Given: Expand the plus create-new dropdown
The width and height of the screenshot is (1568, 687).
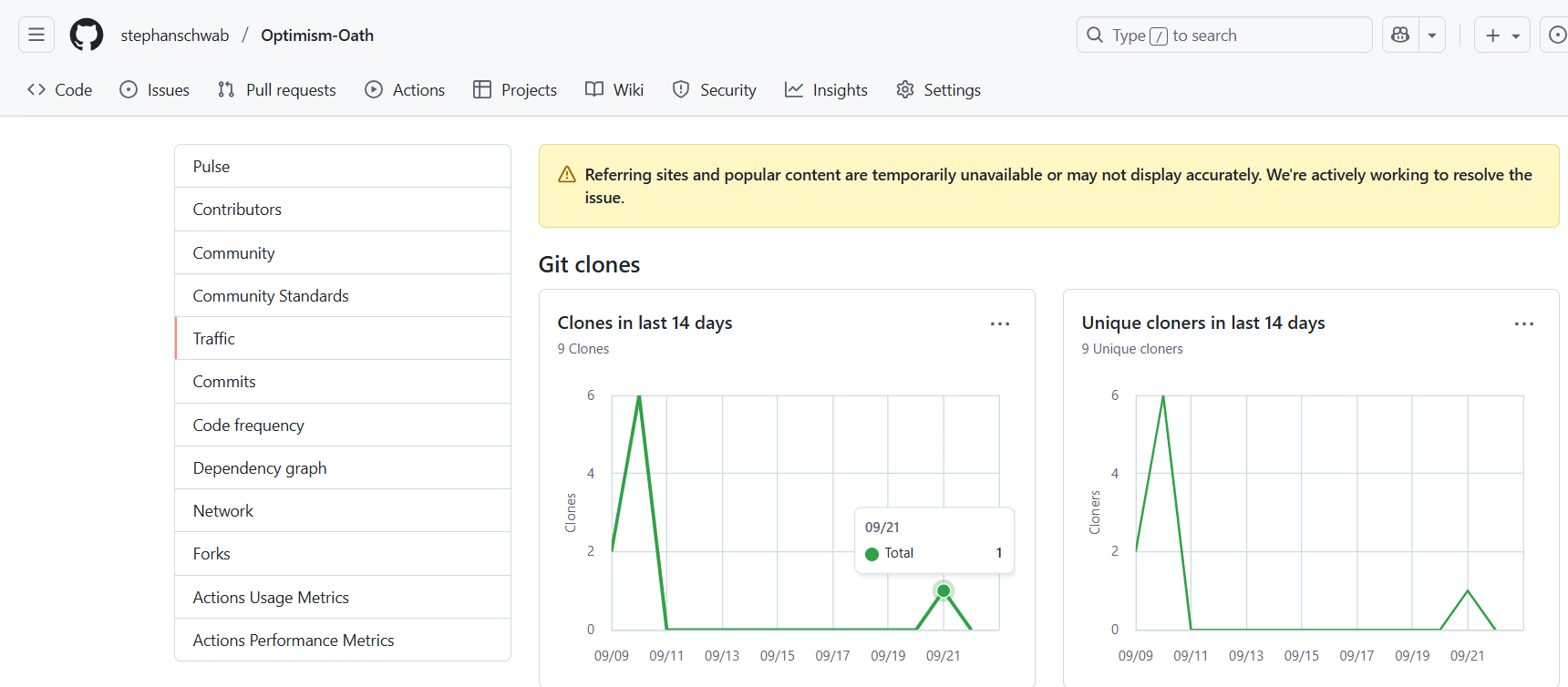Looking at the screenshot, I should click(1501, 36).
